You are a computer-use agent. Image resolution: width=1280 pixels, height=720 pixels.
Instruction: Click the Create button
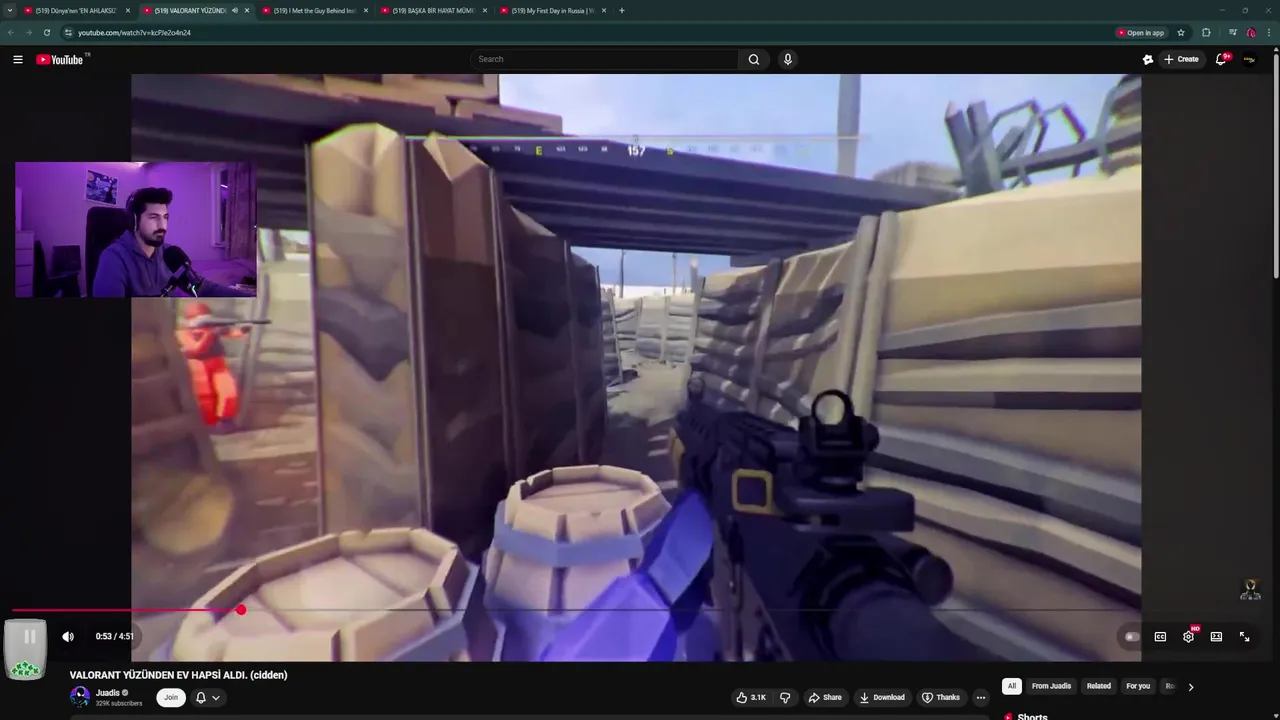[1181, 59]
